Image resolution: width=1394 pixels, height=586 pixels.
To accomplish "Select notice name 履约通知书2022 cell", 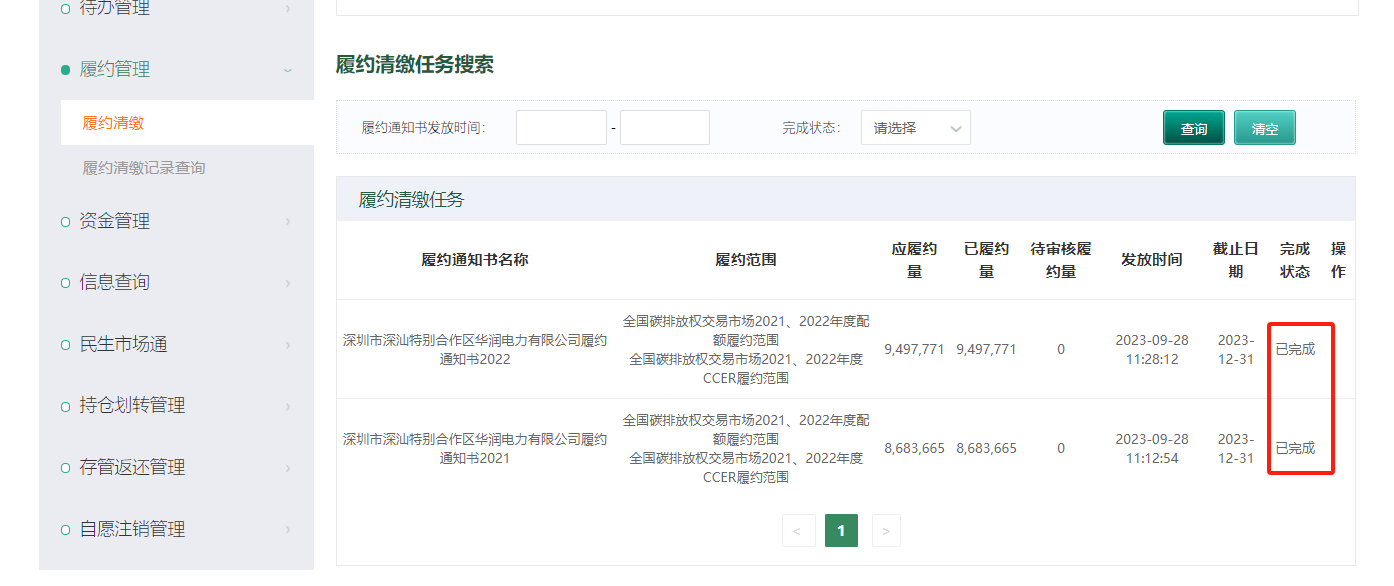I will [475, 349].
